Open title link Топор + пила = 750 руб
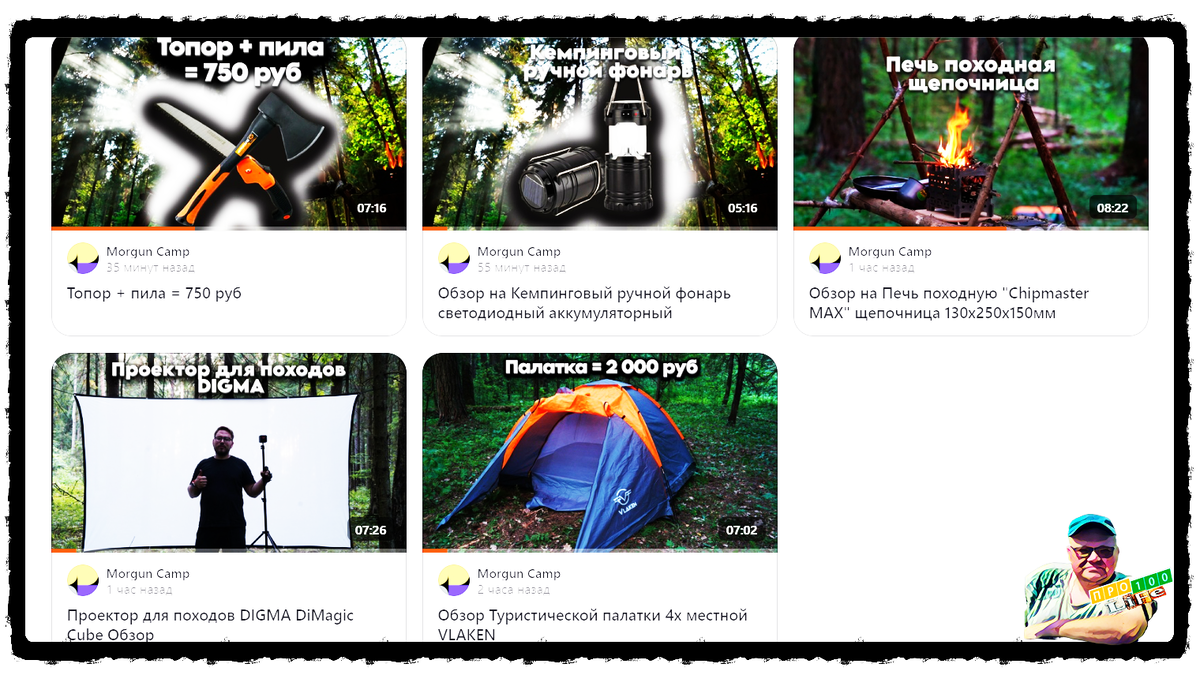 coord(154,294)
